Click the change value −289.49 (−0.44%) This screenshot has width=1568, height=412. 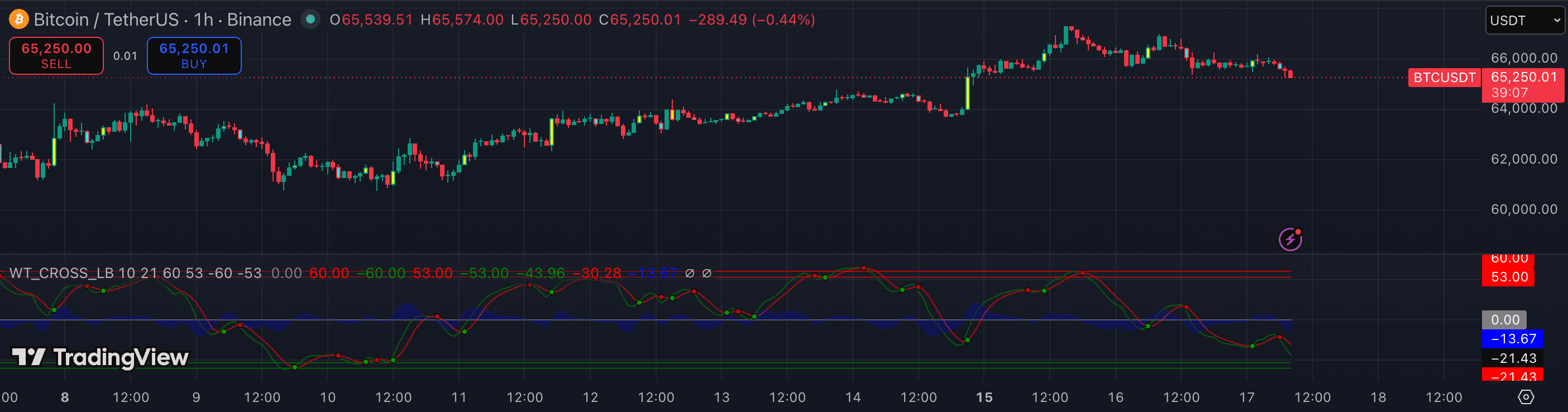(752, 20)
